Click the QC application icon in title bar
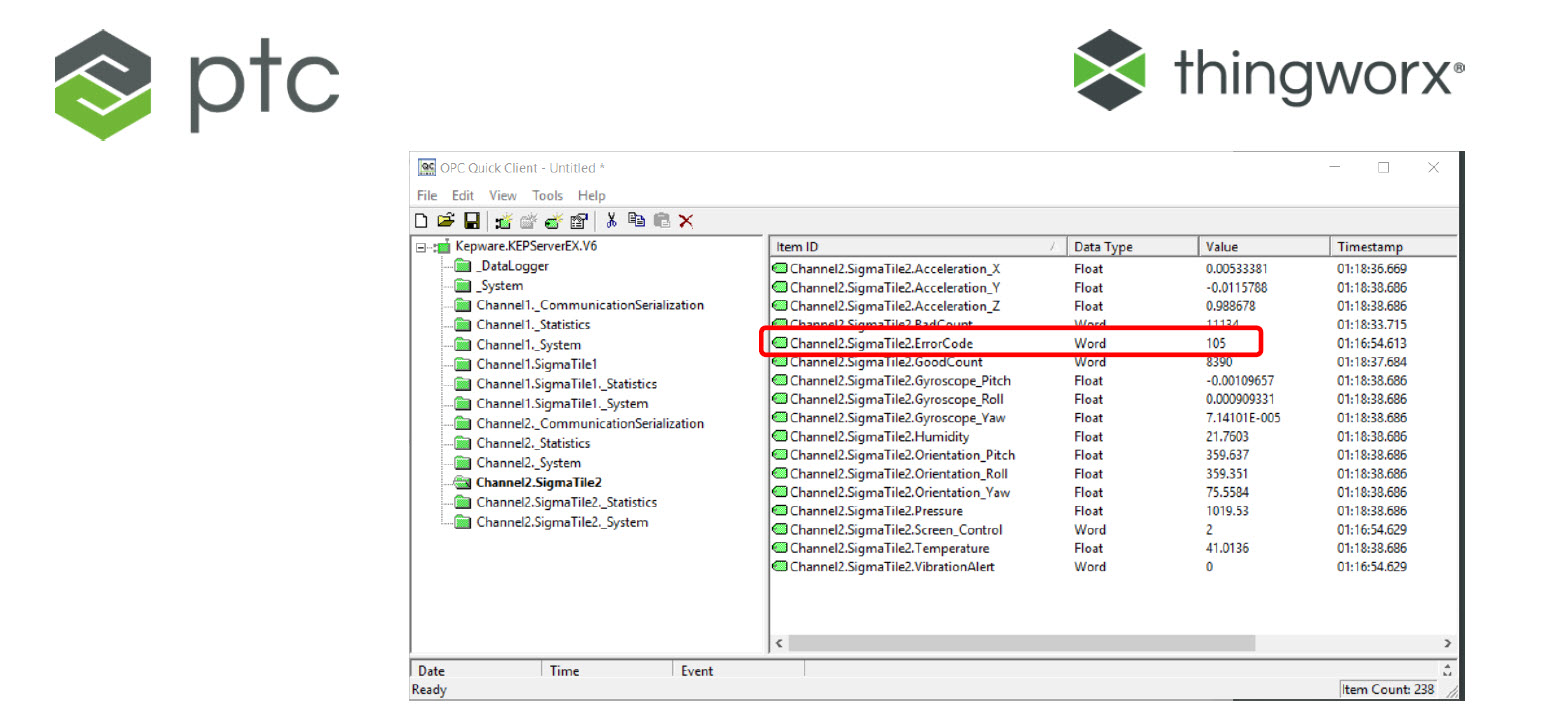The height and width of the screenshot is (713, 1566). point(425,167)
